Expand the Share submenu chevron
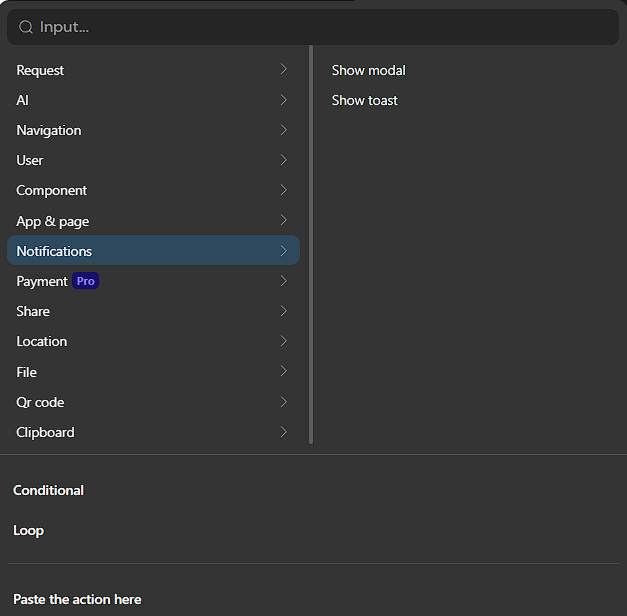The width and height of the screenshot is (627, 616). [284, 311]
